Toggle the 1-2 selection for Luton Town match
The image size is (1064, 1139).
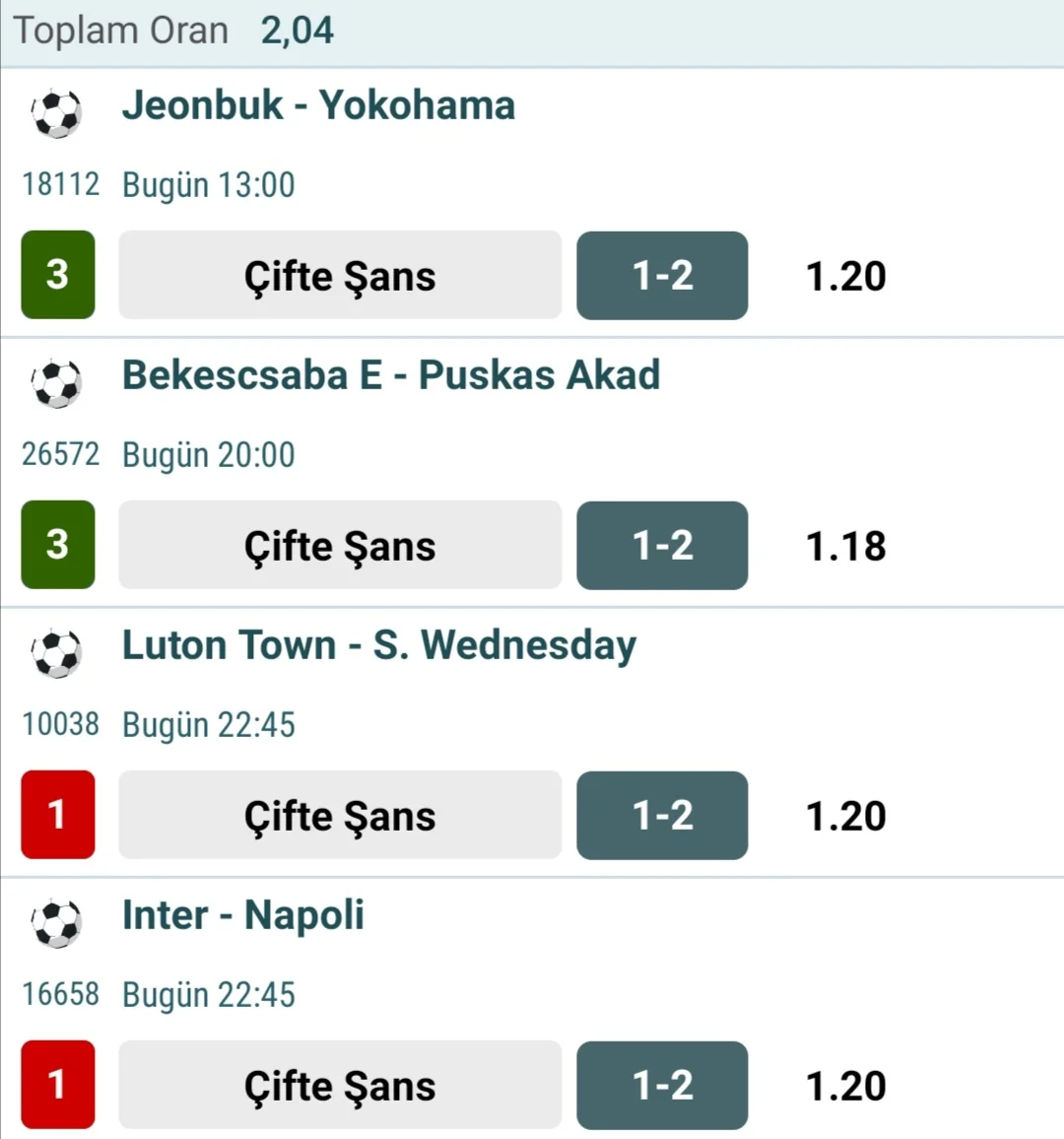click(662, 816)
